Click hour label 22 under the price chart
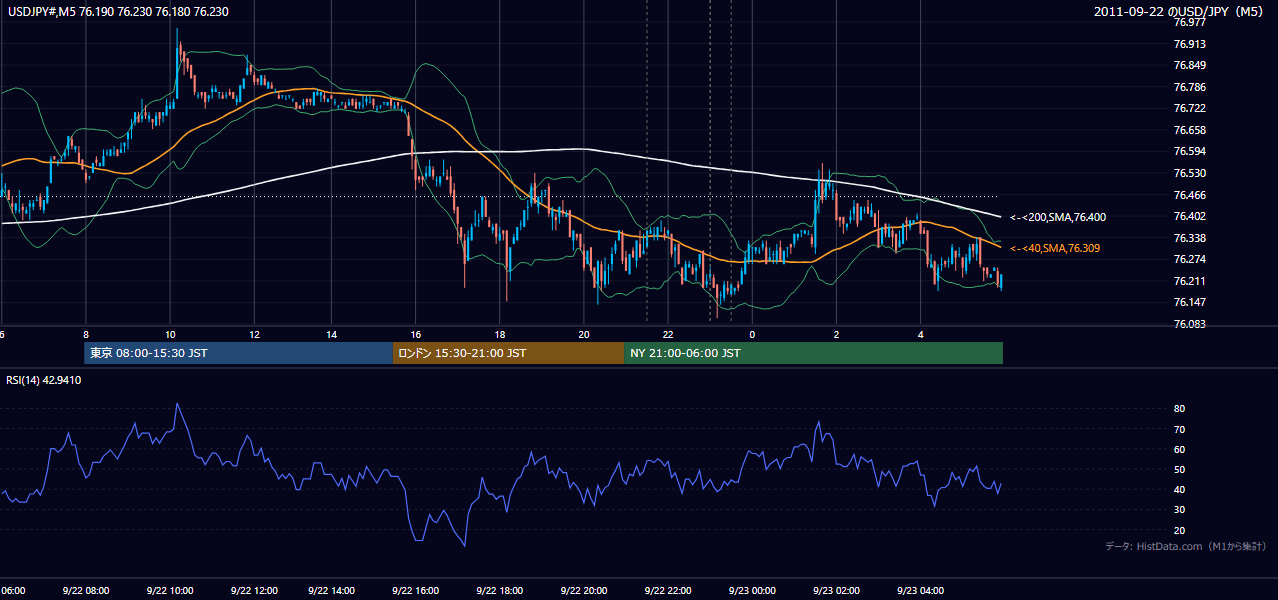This screenshot has height=600, width=1278. coord(667,335)
